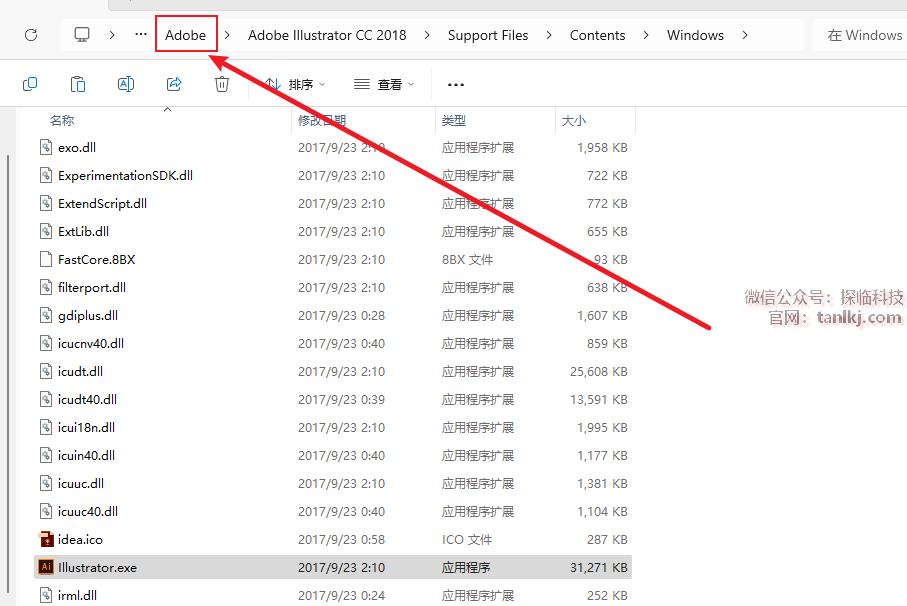Click the 25,608 KB size cell
Screen dimensions: 907x606
[599, 371]
